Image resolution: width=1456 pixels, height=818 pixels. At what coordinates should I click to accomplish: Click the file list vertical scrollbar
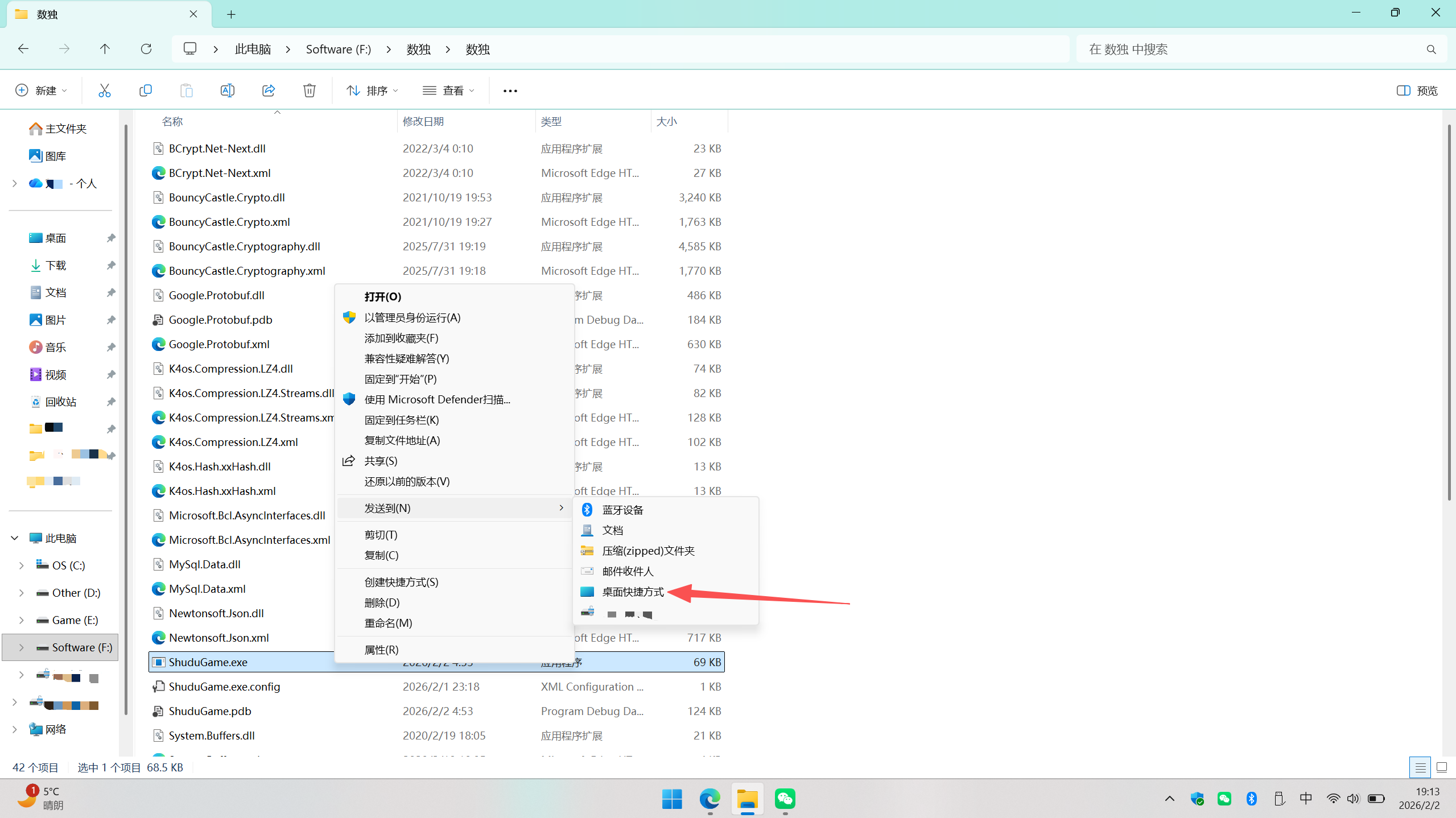pos(1448,313)
